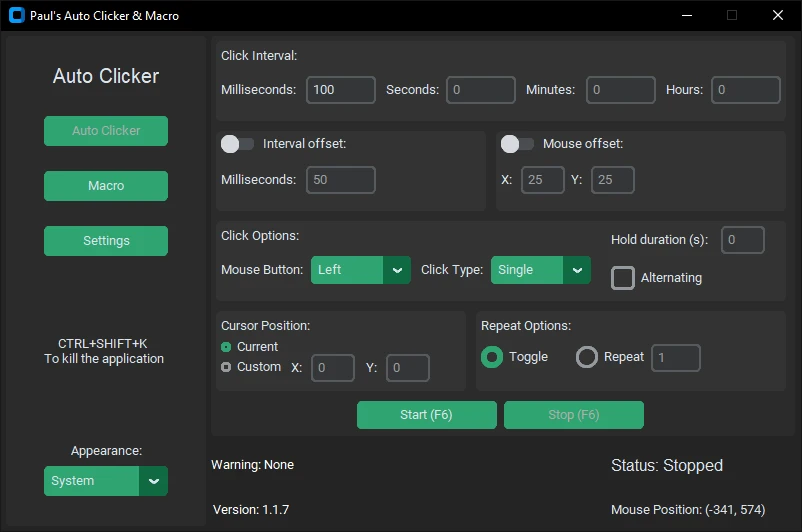Check the Alternating checkbox
Image resolution: width=802 pixels, height=532 pixels.
(622, 278)
